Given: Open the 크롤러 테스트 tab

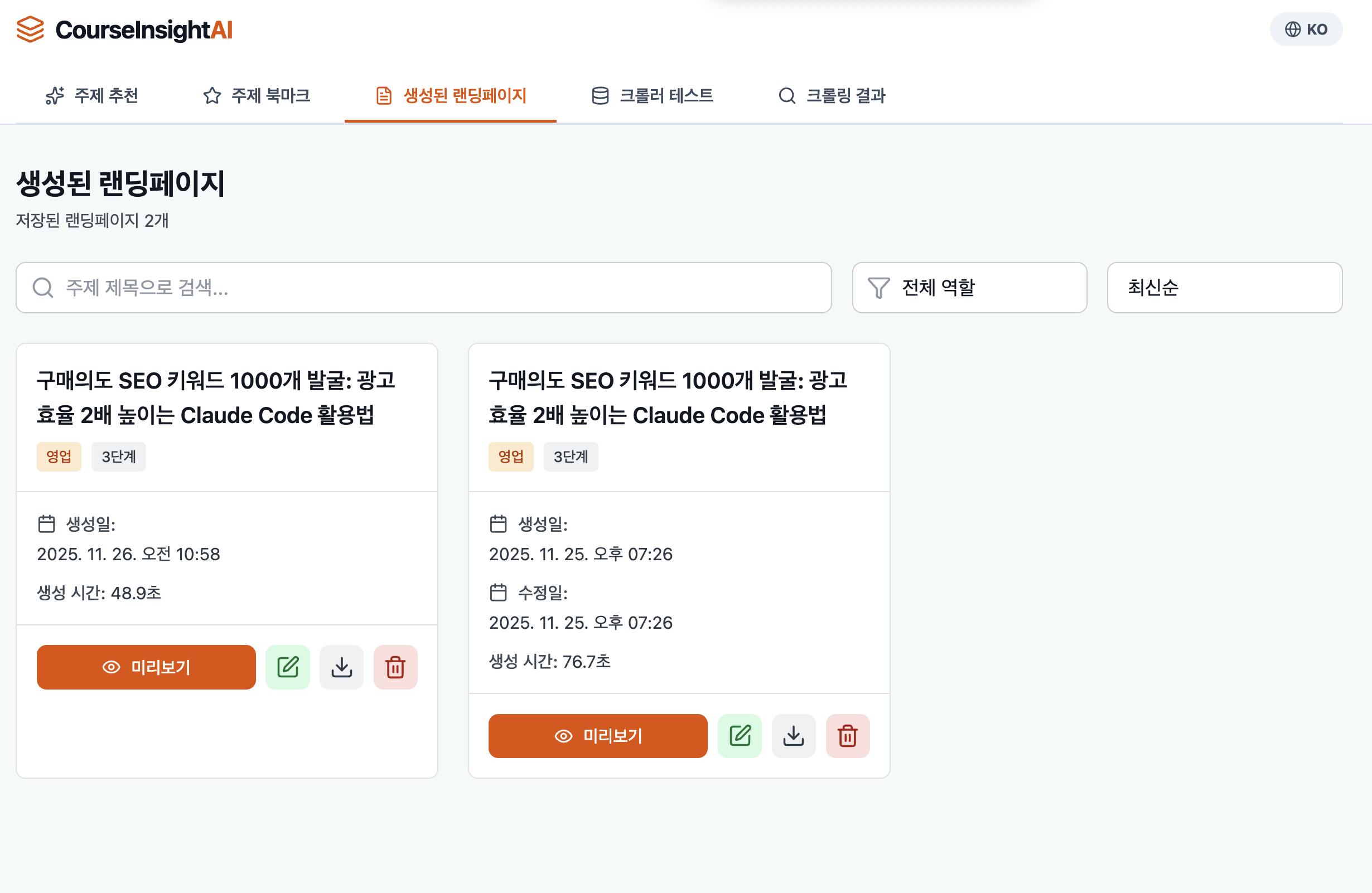Looking at the screenshot, I should coord(653,96).
